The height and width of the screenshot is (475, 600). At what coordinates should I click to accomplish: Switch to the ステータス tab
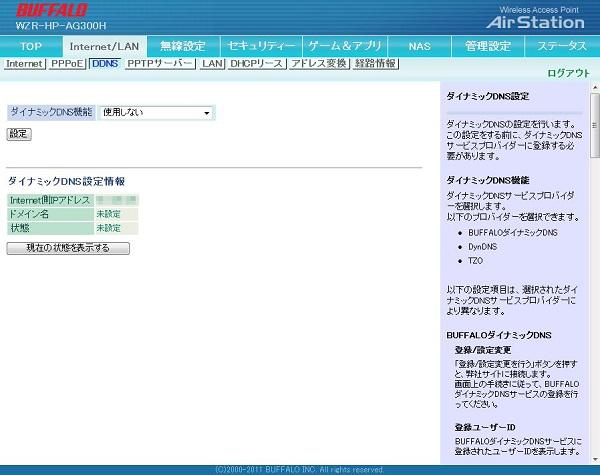pos(562,46)
